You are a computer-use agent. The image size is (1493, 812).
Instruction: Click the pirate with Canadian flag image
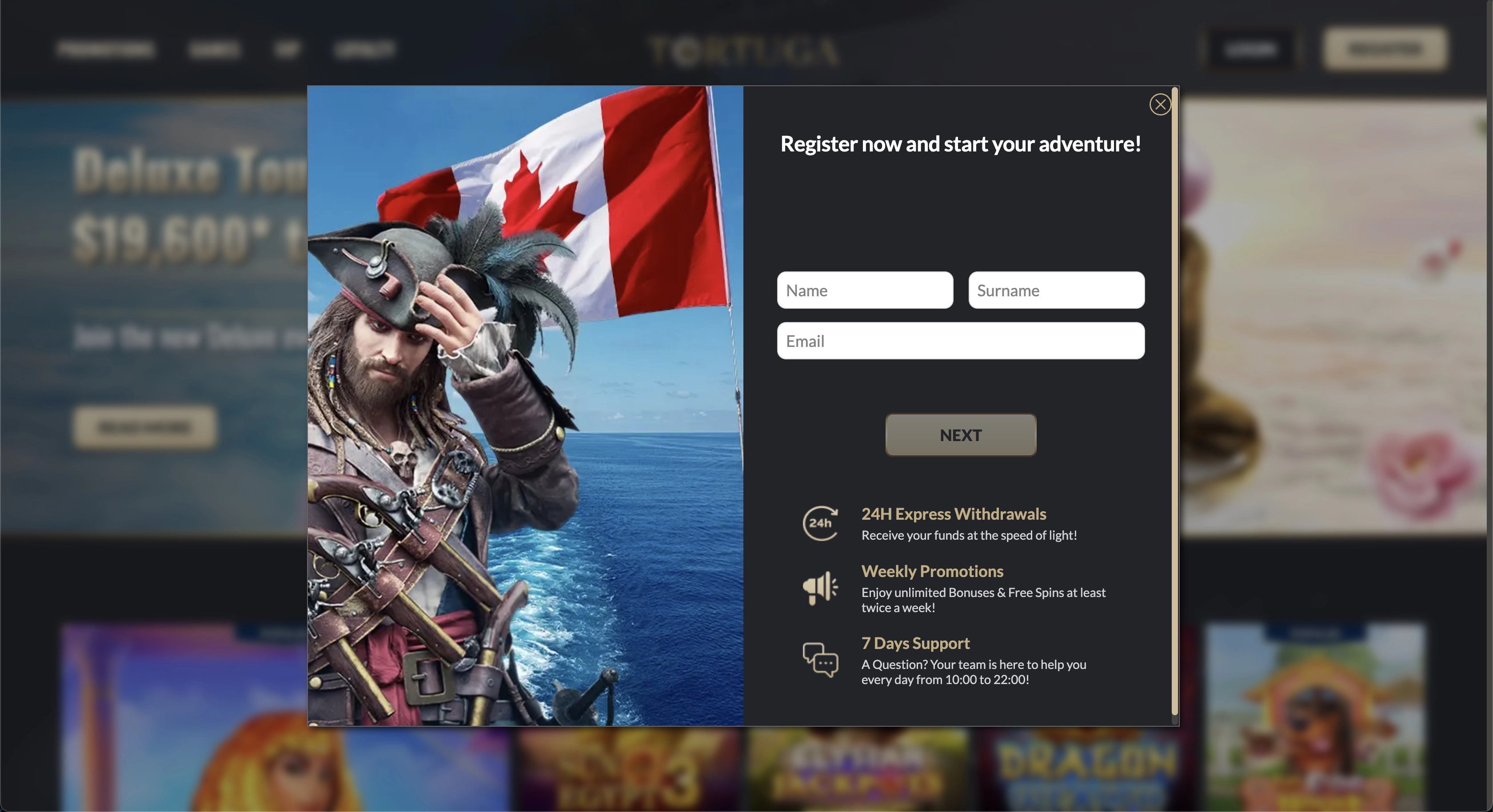(525, 406)
